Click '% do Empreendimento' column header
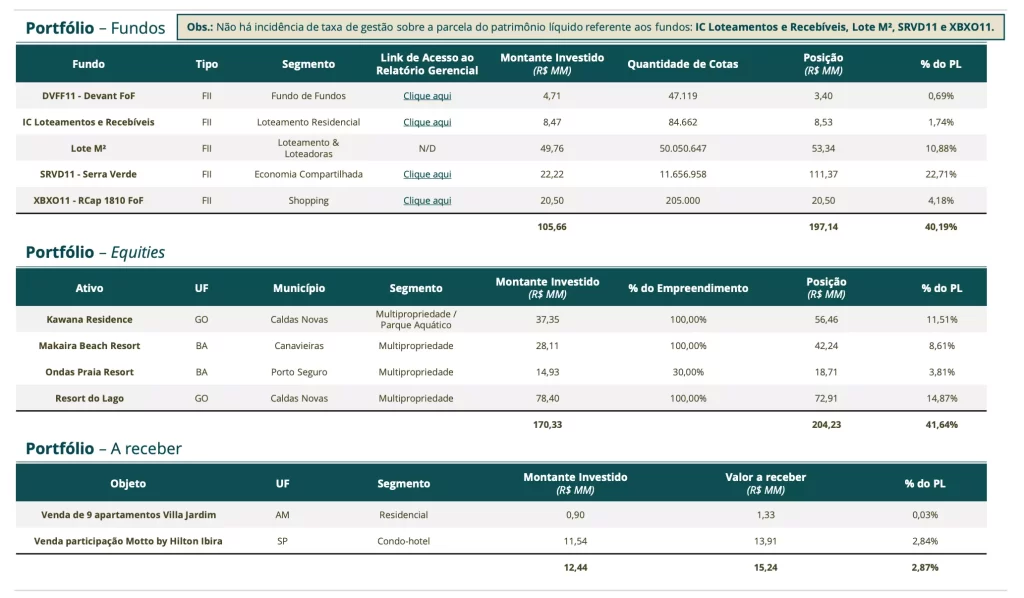This screenshot has height=598, width=1024. pyautogui.click(x=688, y=288)
